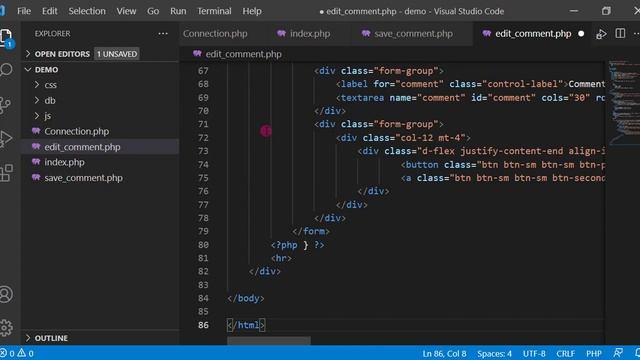Open the Go menu
This screenshot has height=360, width=640.
tap(153, 11)
